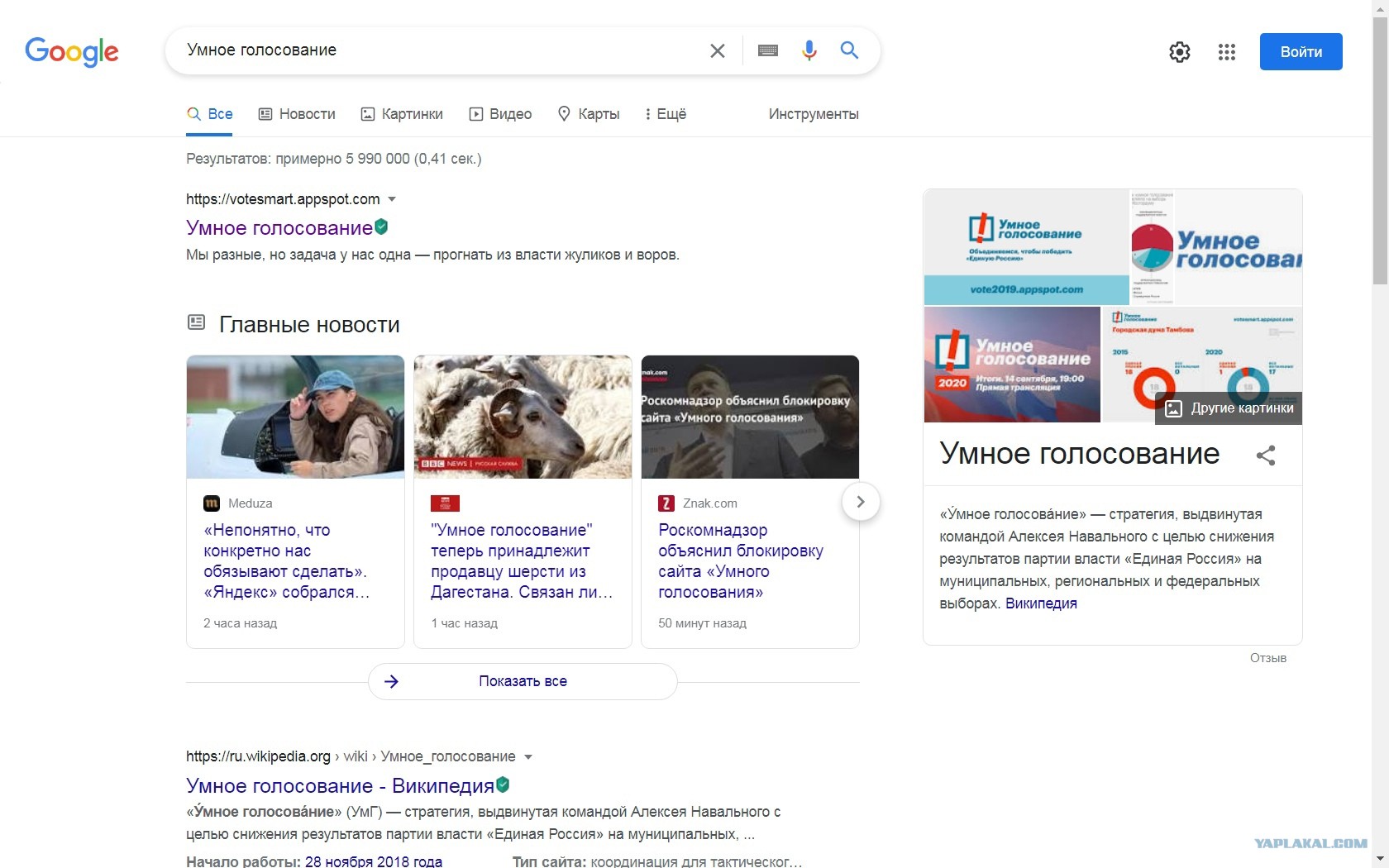Click the '2 часа назад' timestamp

click(240, 623)
